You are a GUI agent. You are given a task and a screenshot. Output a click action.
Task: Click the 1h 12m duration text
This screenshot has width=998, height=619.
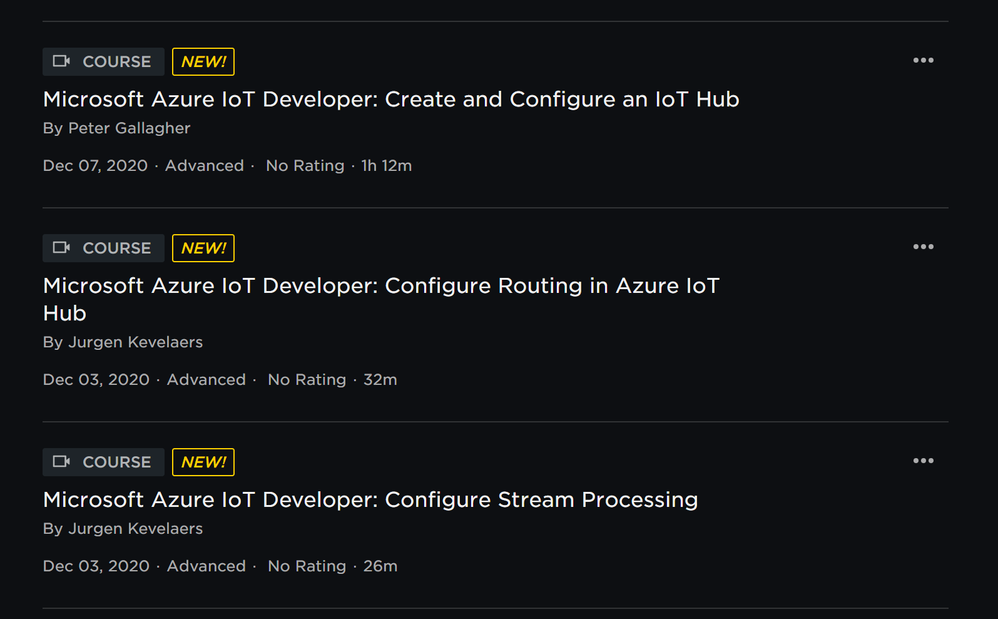386,166
